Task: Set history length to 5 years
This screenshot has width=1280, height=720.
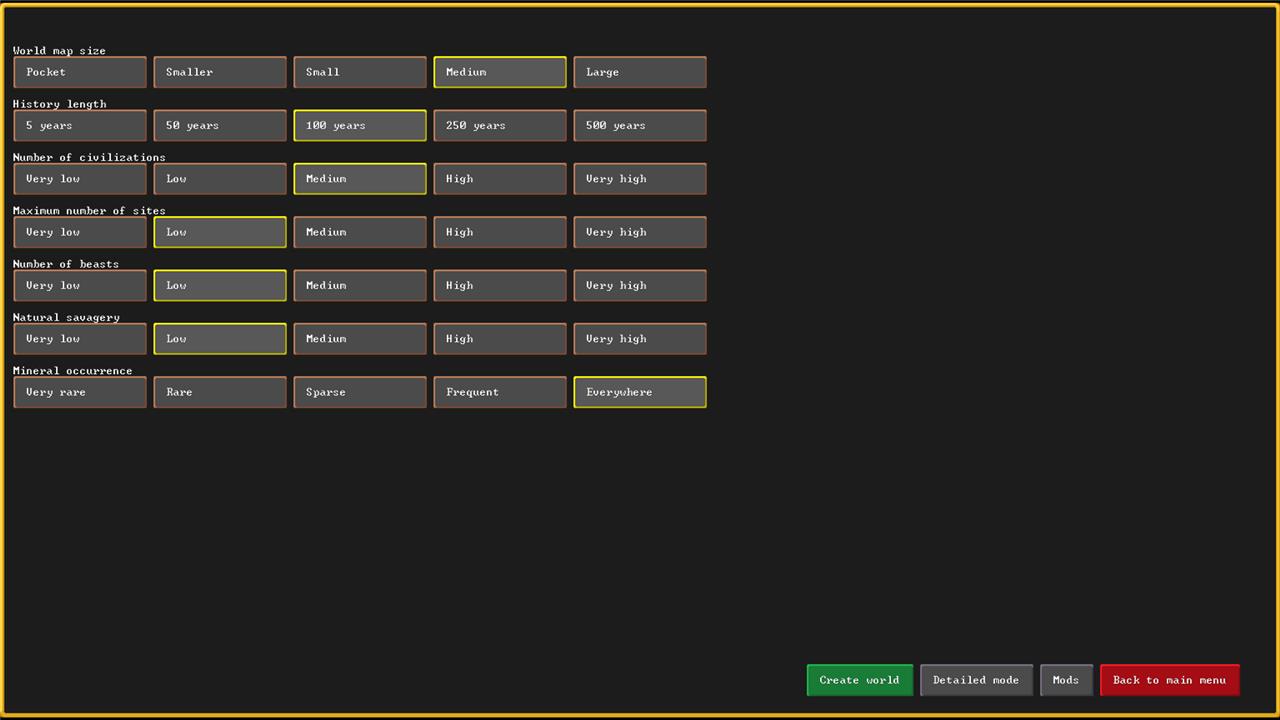Action: (x=80, y=125)
